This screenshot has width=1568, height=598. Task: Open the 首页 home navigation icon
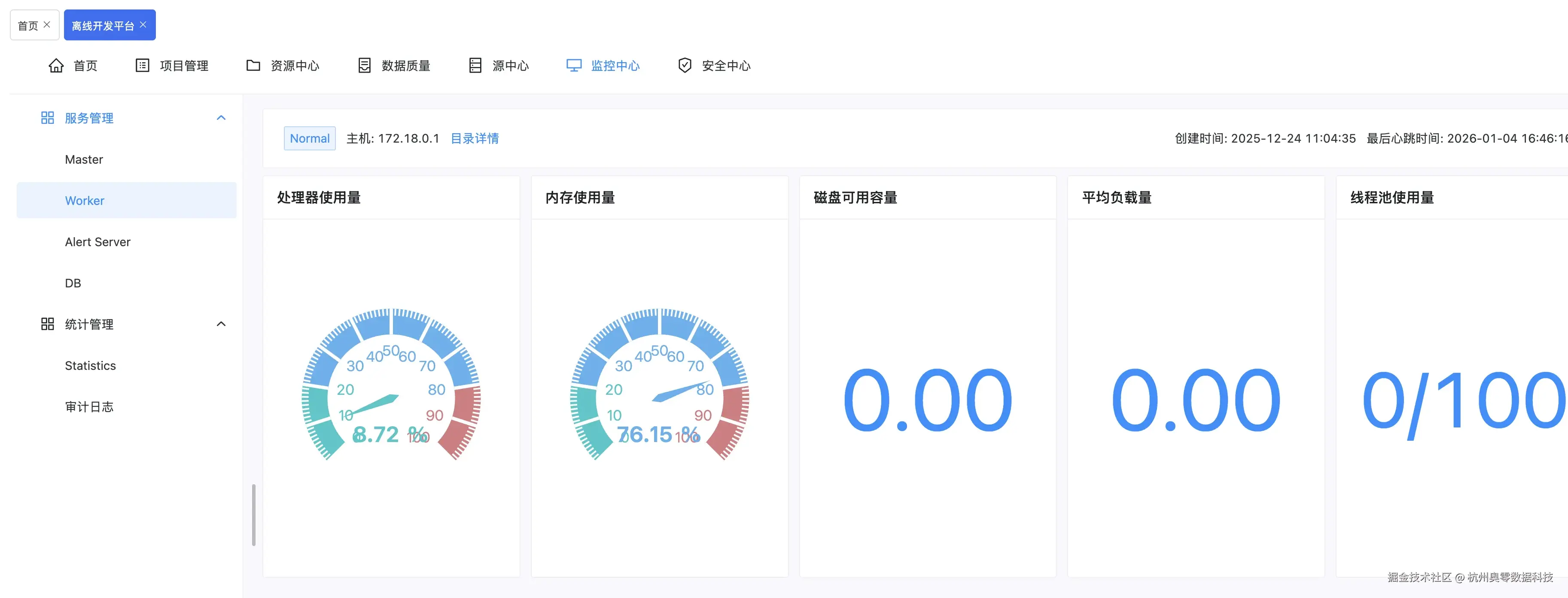coord(55,65)
